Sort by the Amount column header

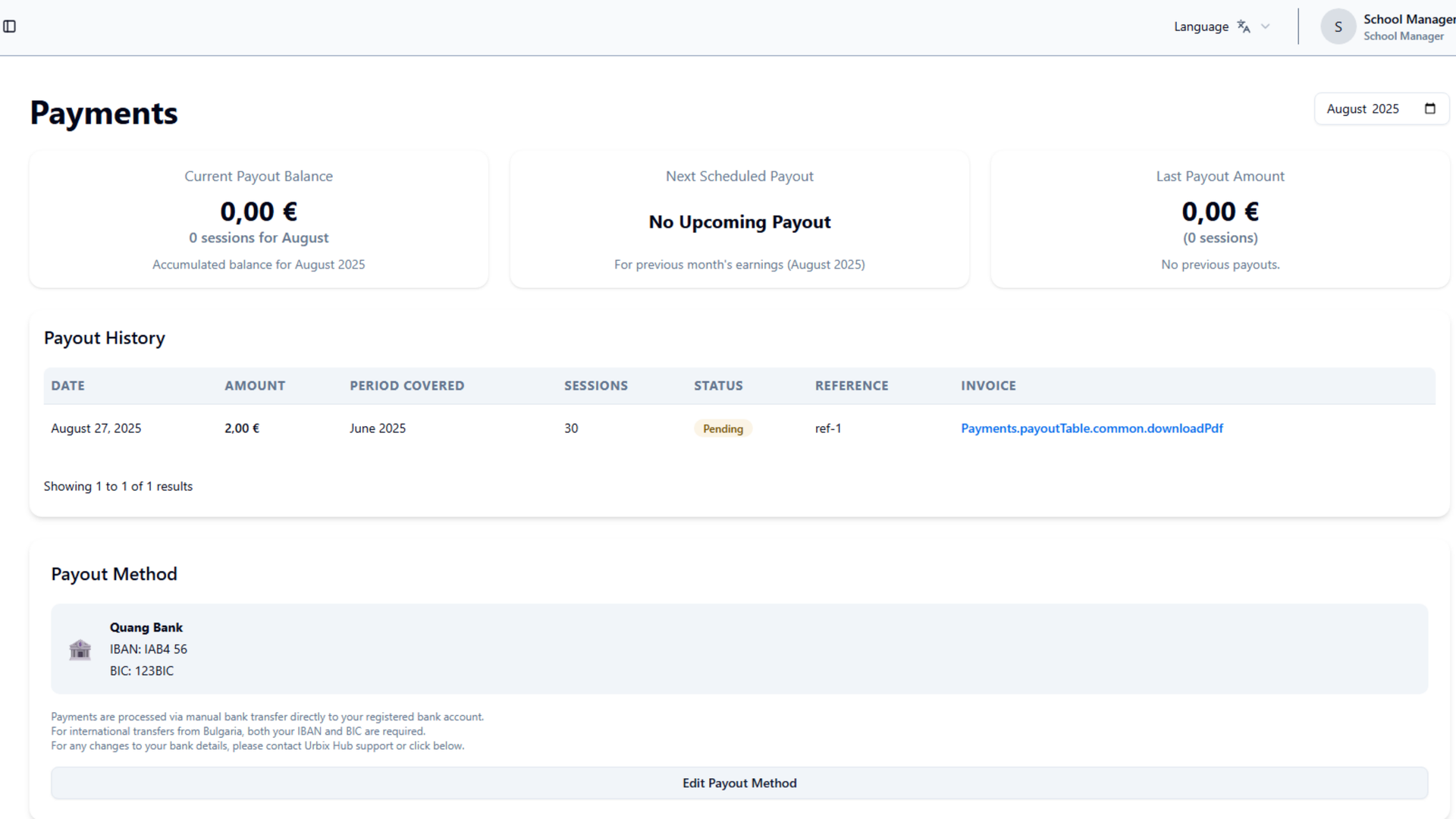pyautogui.click(x=255, y=385)
